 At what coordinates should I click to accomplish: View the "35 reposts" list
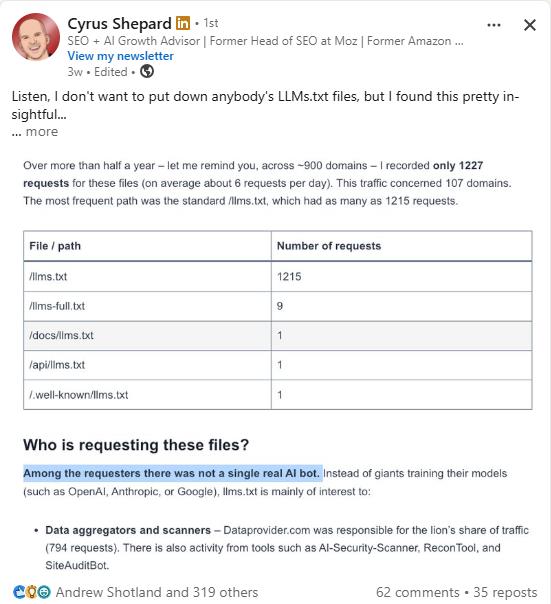505,592
